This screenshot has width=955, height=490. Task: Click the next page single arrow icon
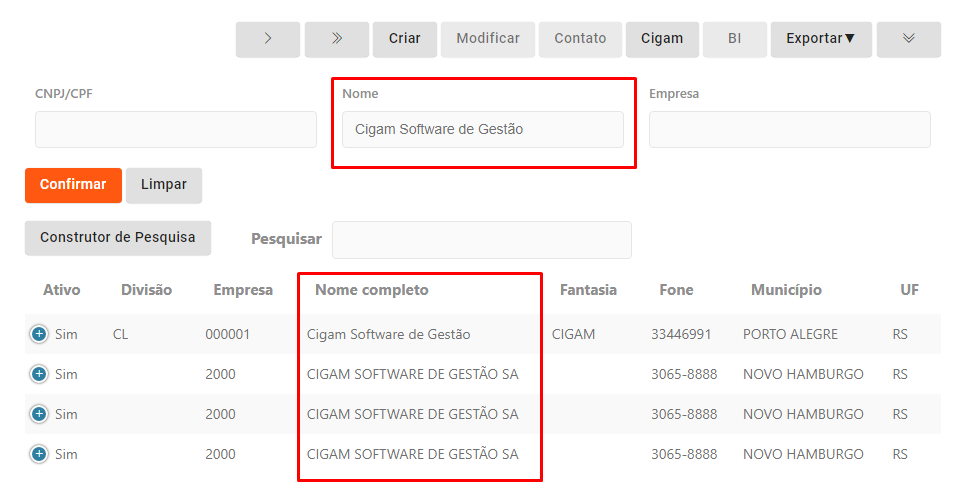pyautogui.click(x=268, y=39)
